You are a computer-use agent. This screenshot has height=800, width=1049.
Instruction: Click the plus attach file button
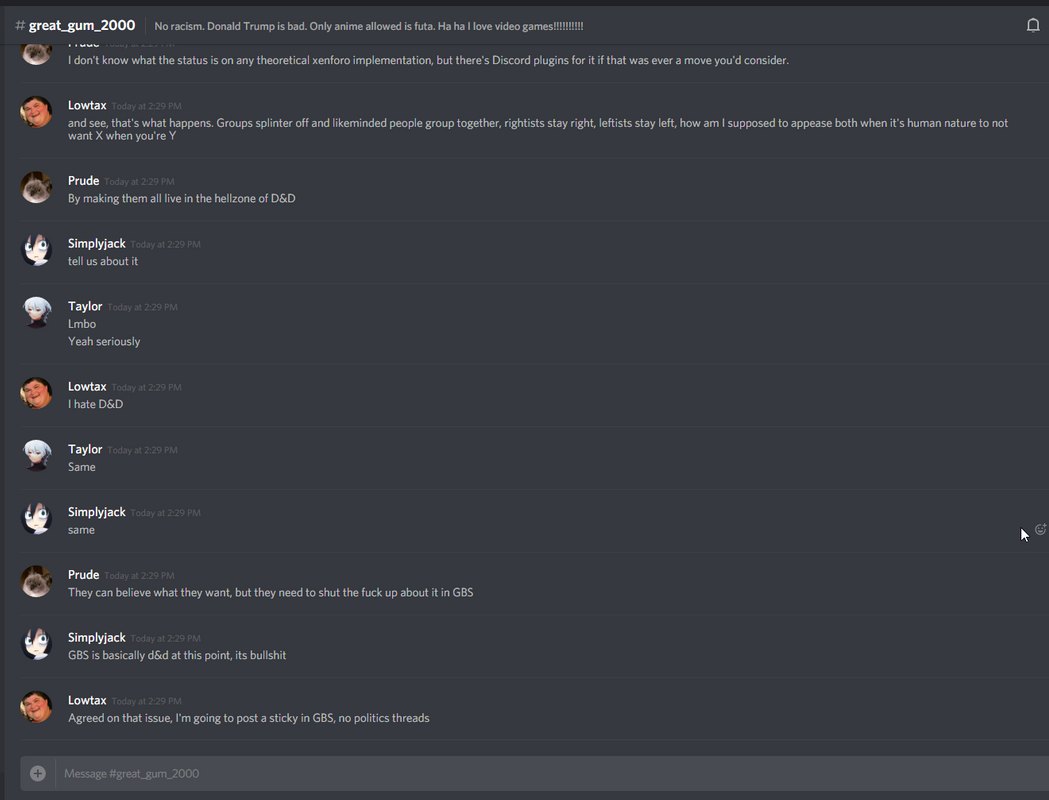(37, 773)
